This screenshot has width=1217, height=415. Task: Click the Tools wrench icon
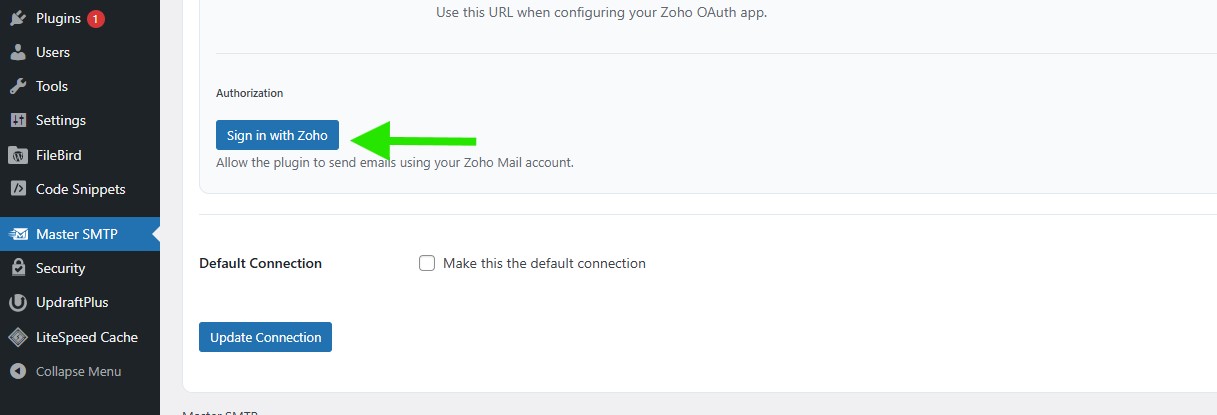pyautogui.click(x=18, y=86)
